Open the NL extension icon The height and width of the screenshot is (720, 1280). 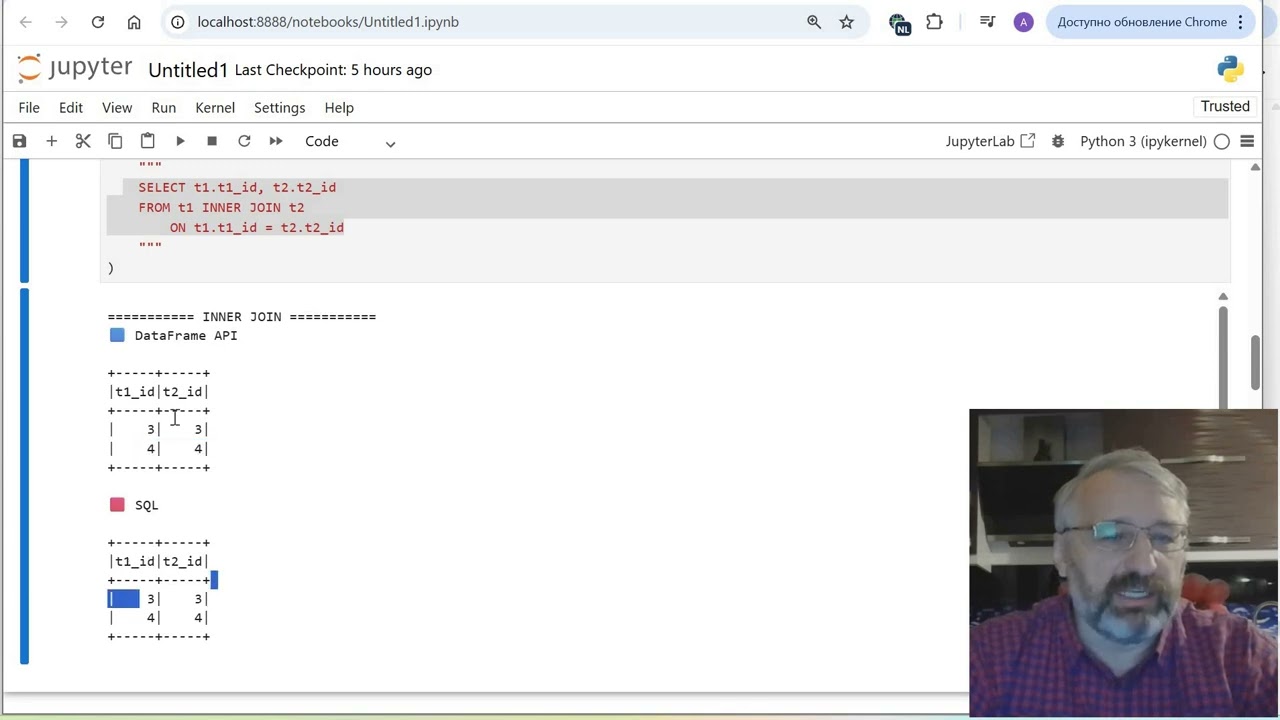point(899,22)
